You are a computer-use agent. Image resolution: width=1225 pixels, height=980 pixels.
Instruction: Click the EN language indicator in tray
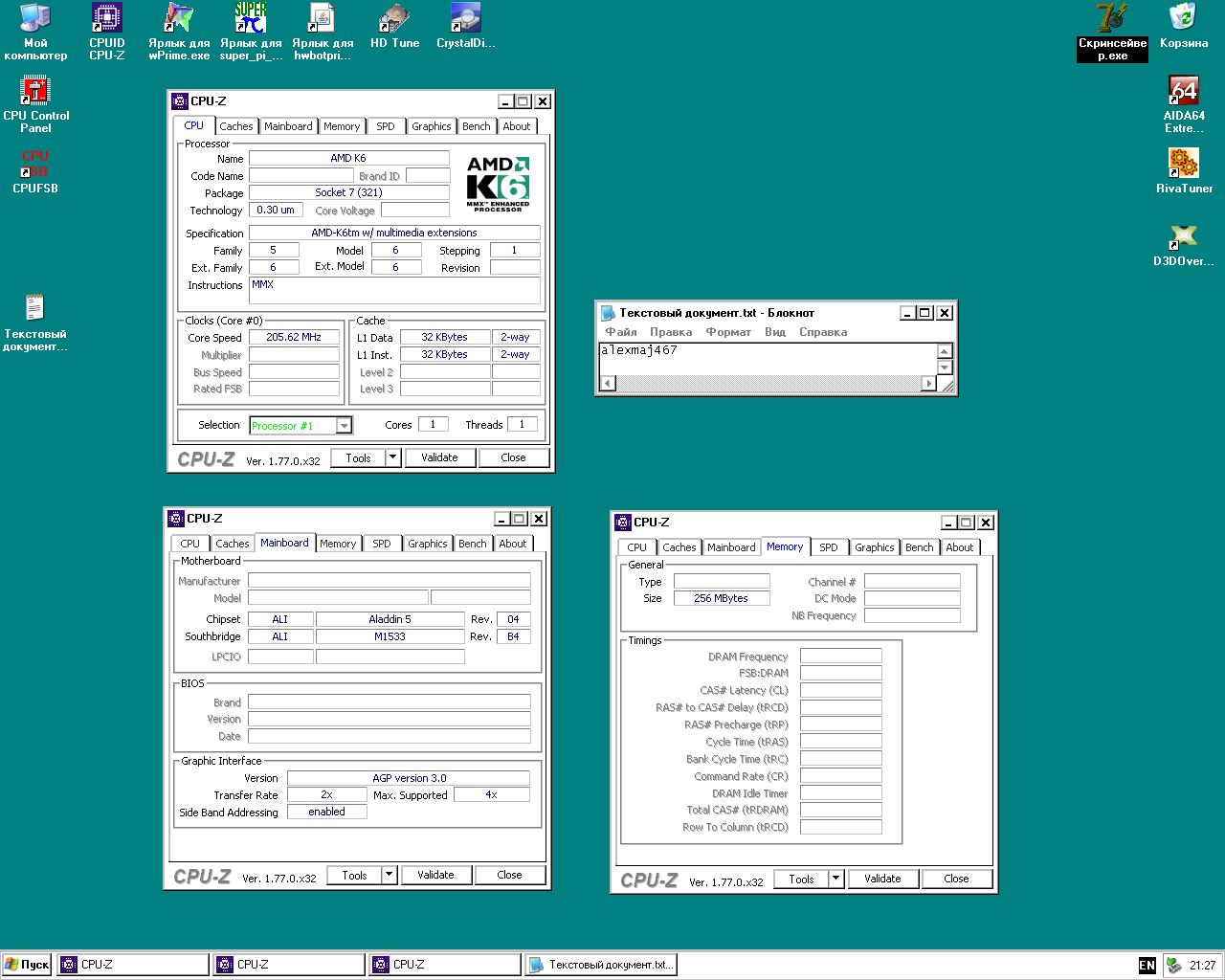(x=1147, y=965)
